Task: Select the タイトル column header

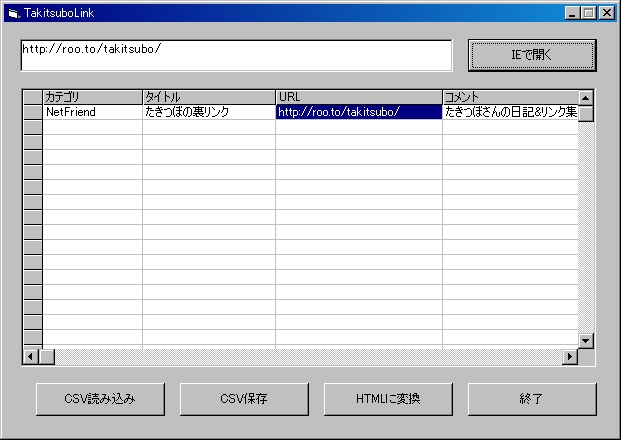Action: tap(208, 97)
